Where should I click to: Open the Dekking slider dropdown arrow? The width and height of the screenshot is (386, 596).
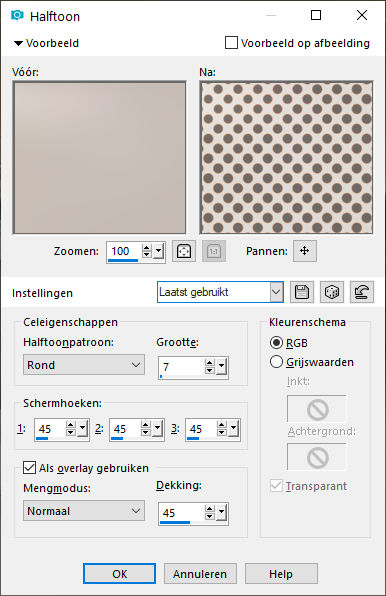coord(221,513)
